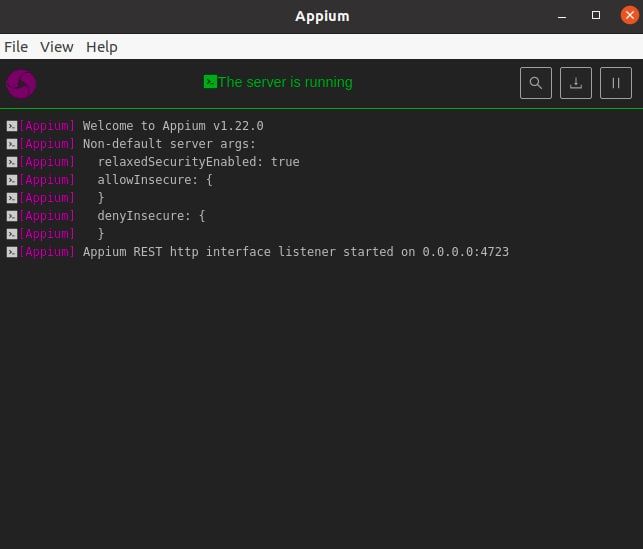Viewport: 643px width, 549px height.
Task: Click 'allowInsecure: {' log text
Action: point(155,180)
